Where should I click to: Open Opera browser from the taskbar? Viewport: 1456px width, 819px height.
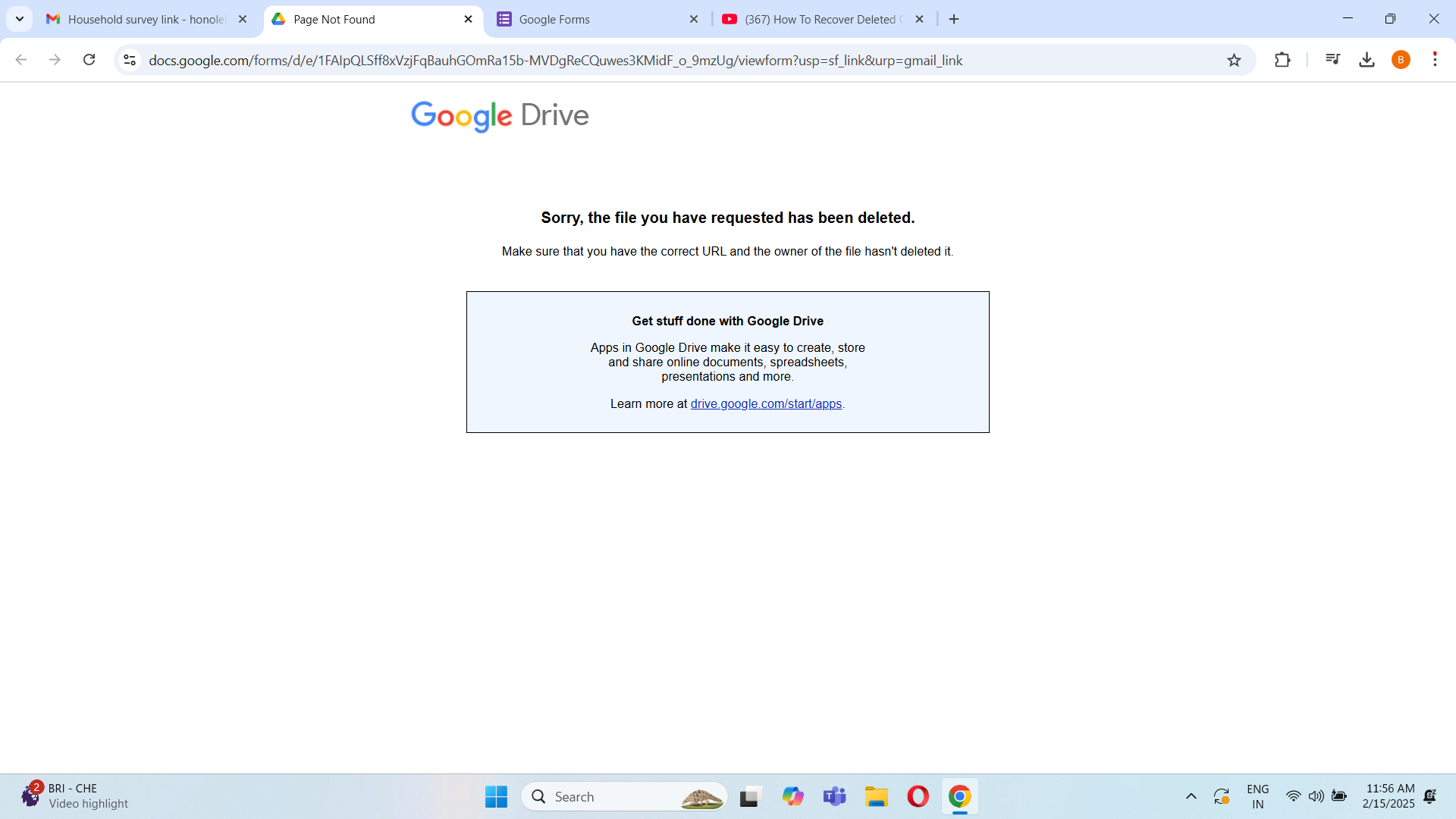click(x=918, y=796)
